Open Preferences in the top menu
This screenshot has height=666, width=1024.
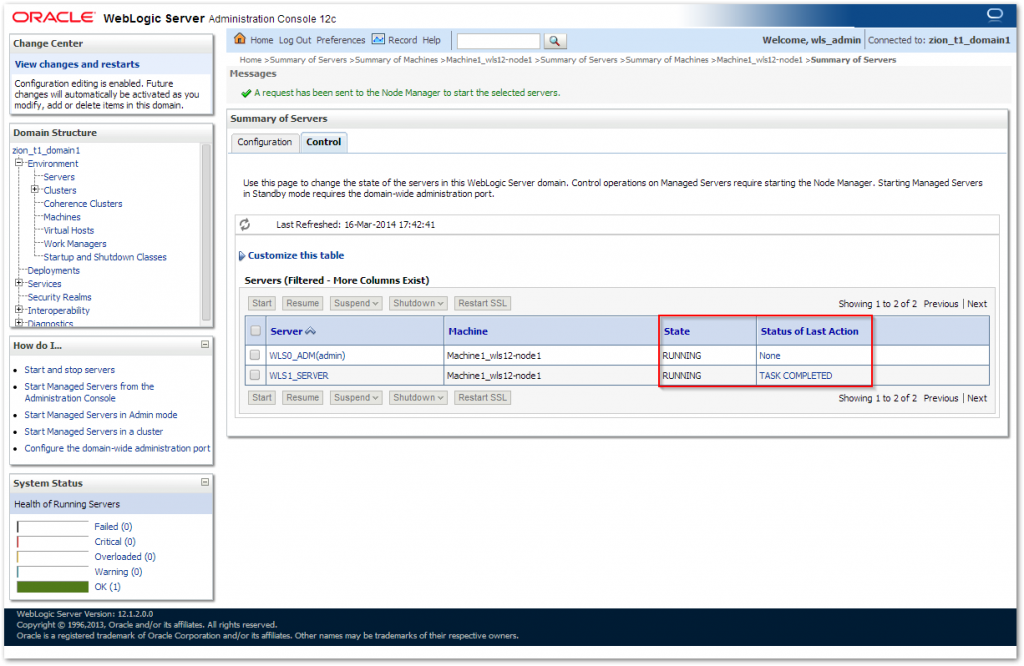(341, 40)
